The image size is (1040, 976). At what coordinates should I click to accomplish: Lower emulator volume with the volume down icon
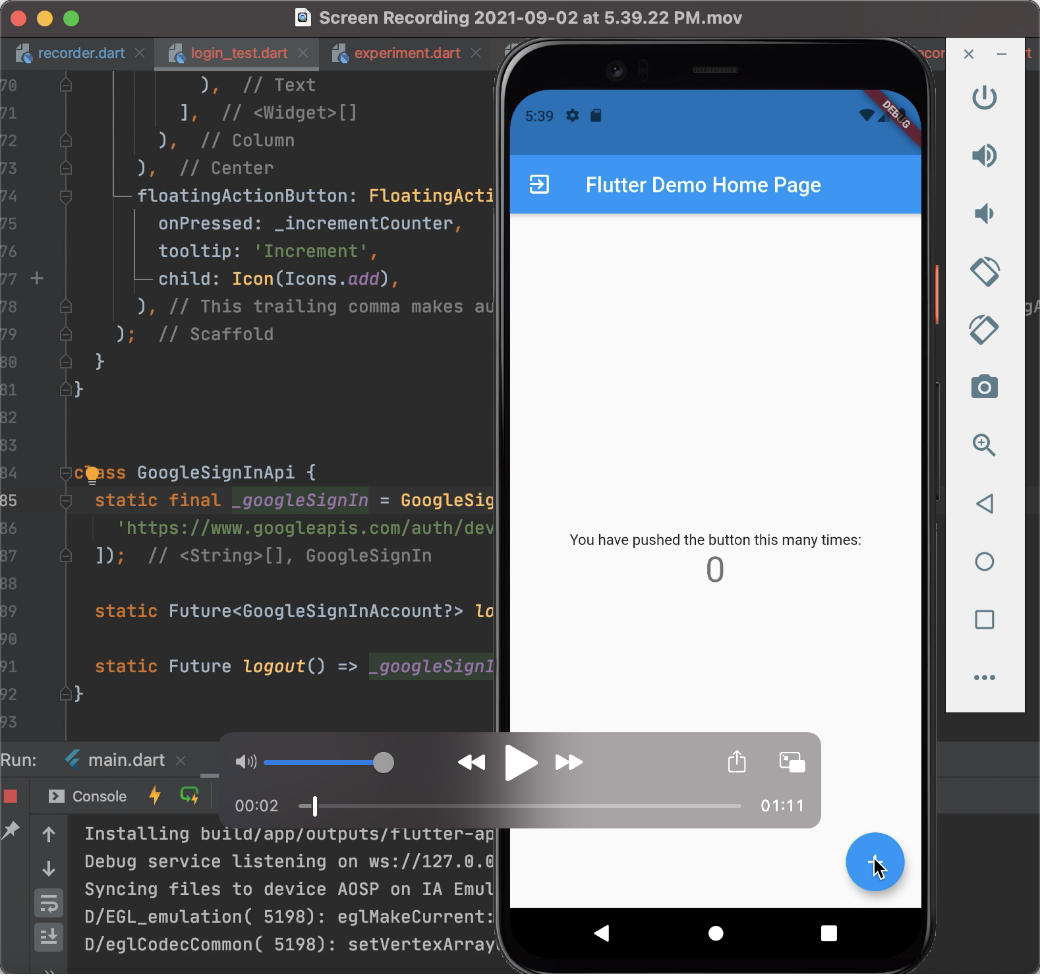[x=984, y=214]
